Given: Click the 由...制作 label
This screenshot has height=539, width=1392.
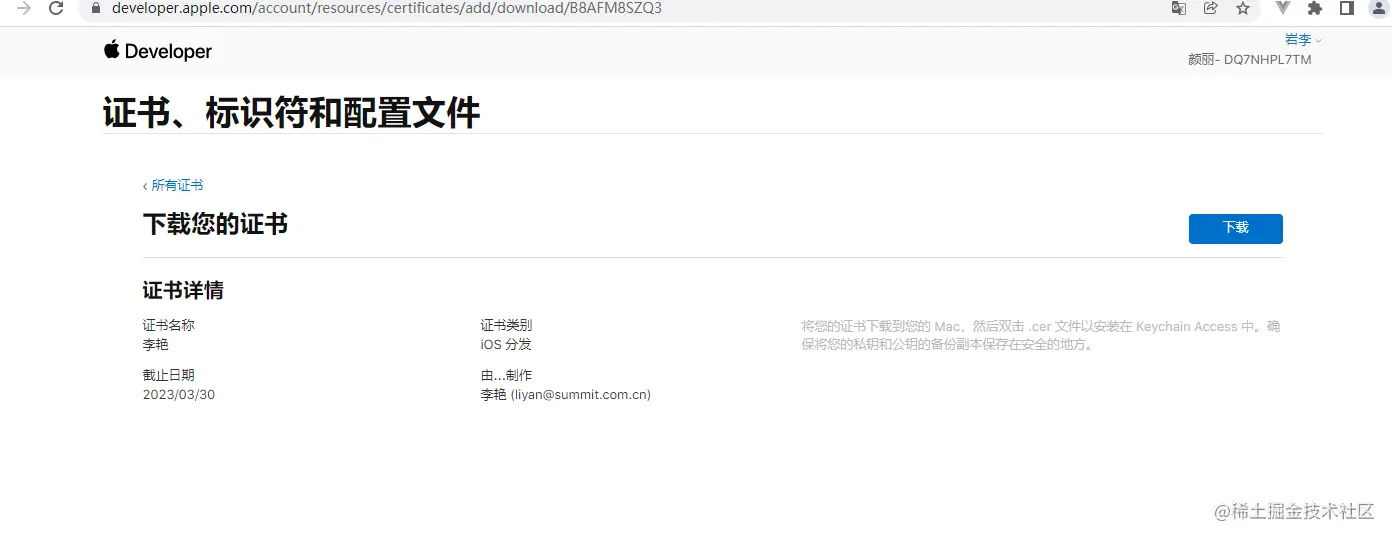Looking at the screenshot, I should [x=506, y=375].
